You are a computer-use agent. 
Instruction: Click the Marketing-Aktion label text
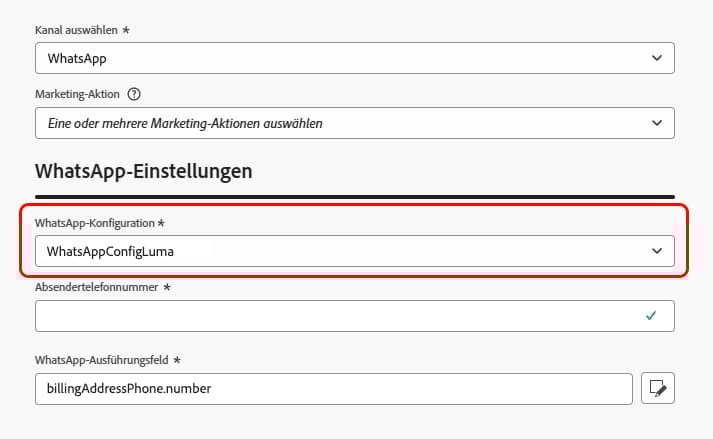[78, 95]
